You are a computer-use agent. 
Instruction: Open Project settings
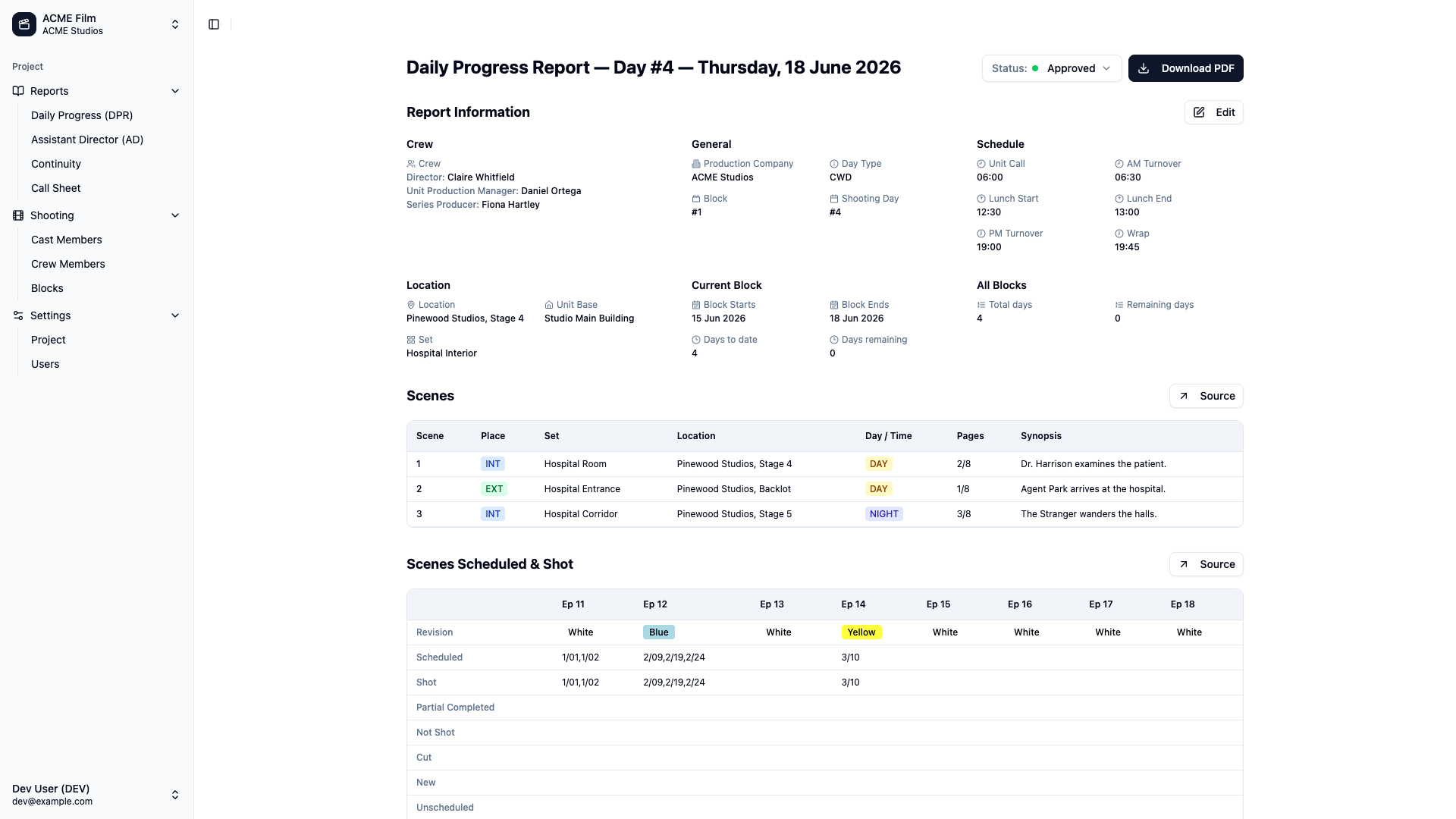49,340
